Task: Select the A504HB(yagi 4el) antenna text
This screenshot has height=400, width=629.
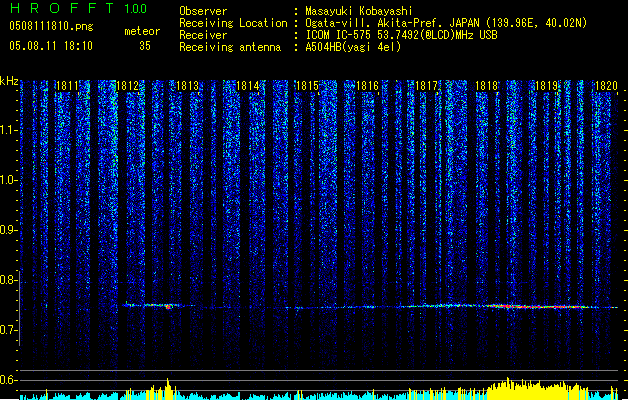Action: [x=353, y=47]
